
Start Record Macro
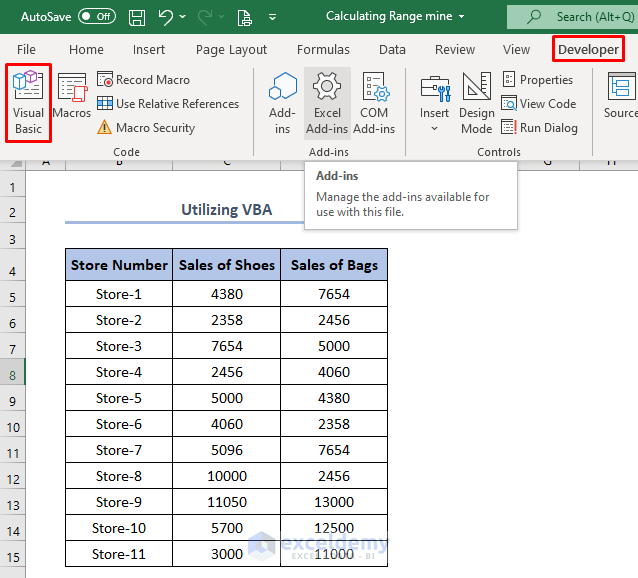point(144,80)
